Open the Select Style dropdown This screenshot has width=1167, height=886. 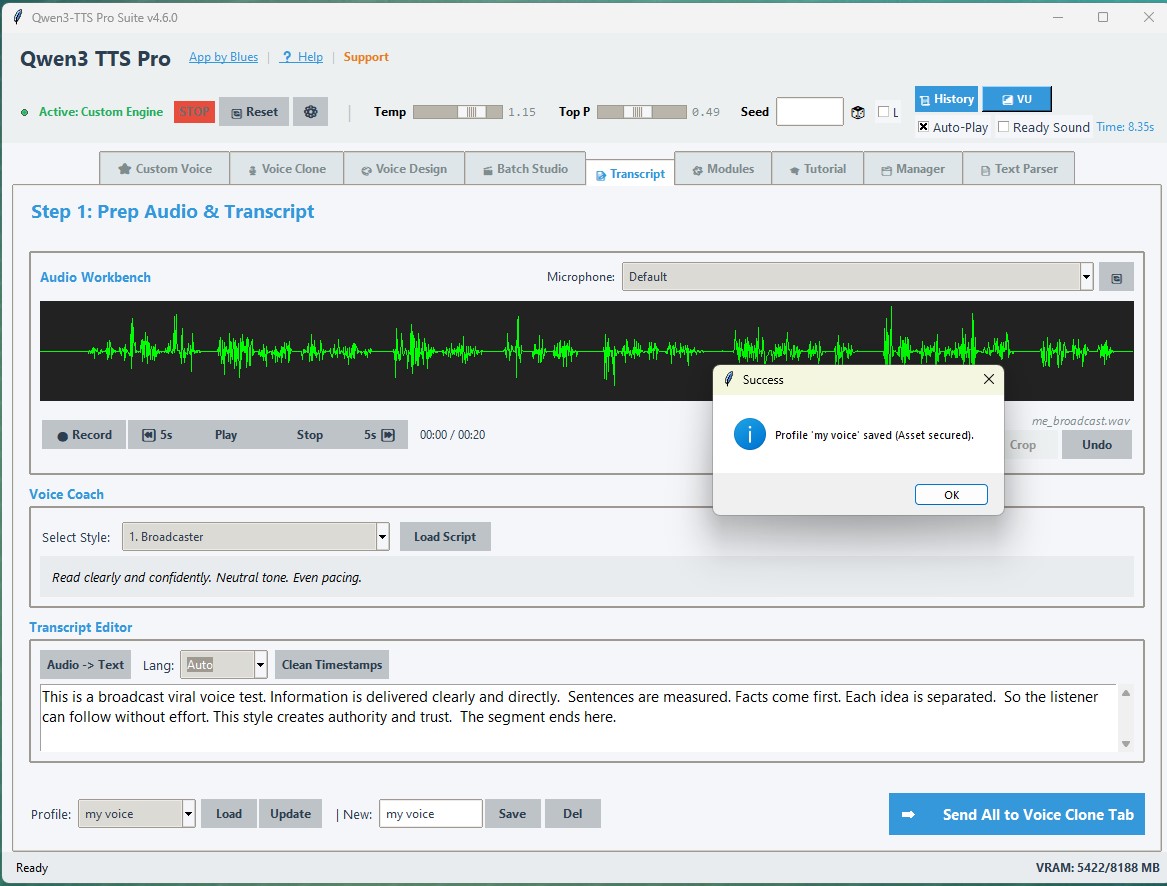click(x=382, y=537)
